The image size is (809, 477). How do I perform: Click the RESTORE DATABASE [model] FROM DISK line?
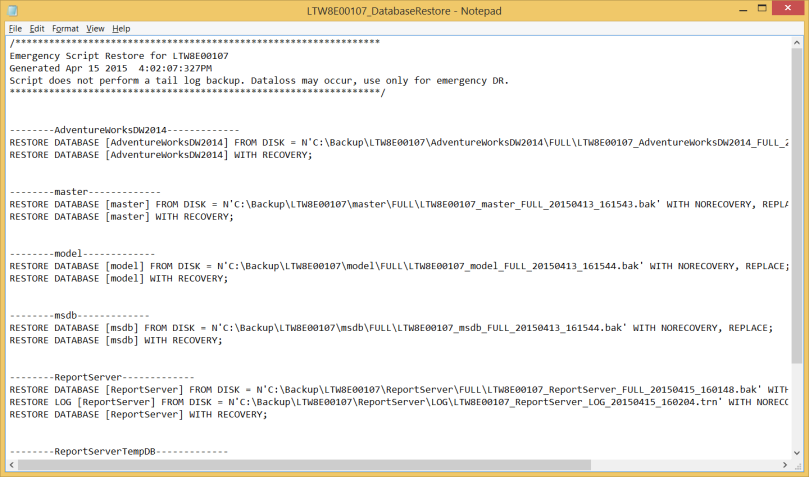[x=399, y=266]
